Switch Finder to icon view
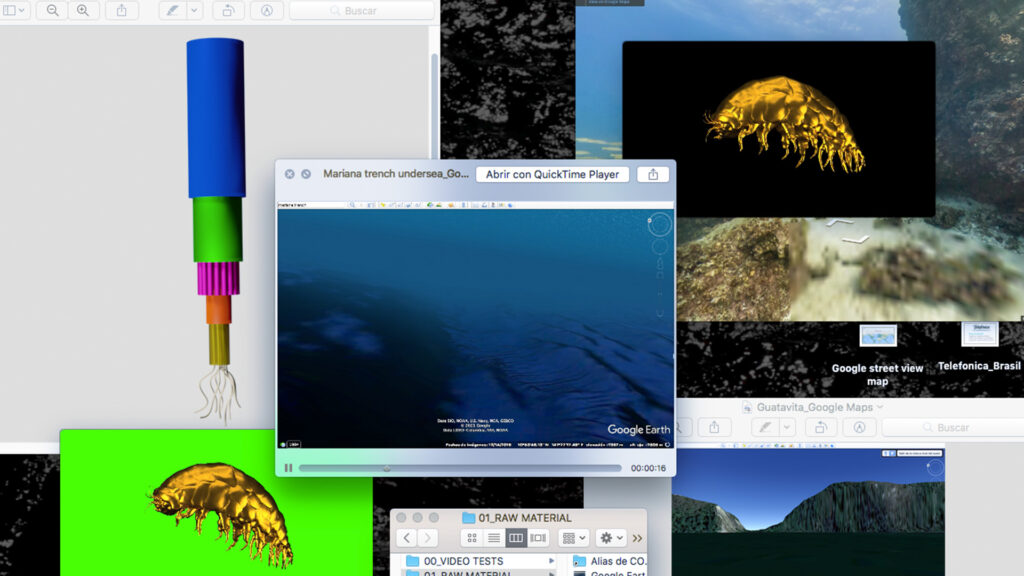The height and width of the screenshot is (576, 1024). click(472, 538)
